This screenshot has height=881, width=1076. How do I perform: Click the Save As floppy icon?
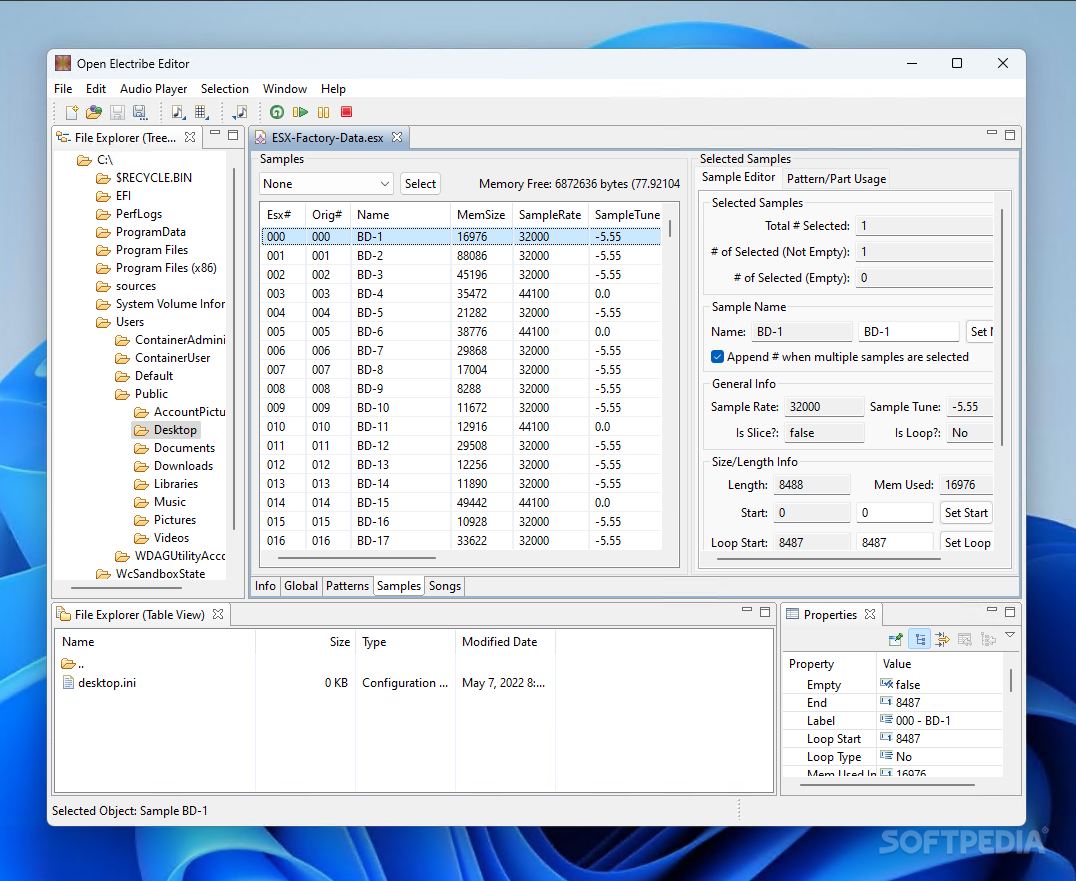click(x=140, y=112)
